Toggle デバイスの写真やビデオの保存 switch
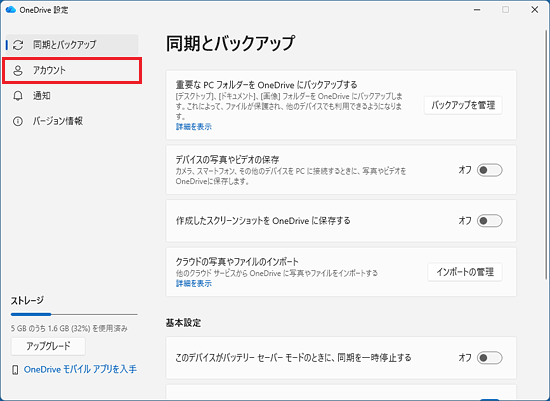 click(x=490, y=170)
